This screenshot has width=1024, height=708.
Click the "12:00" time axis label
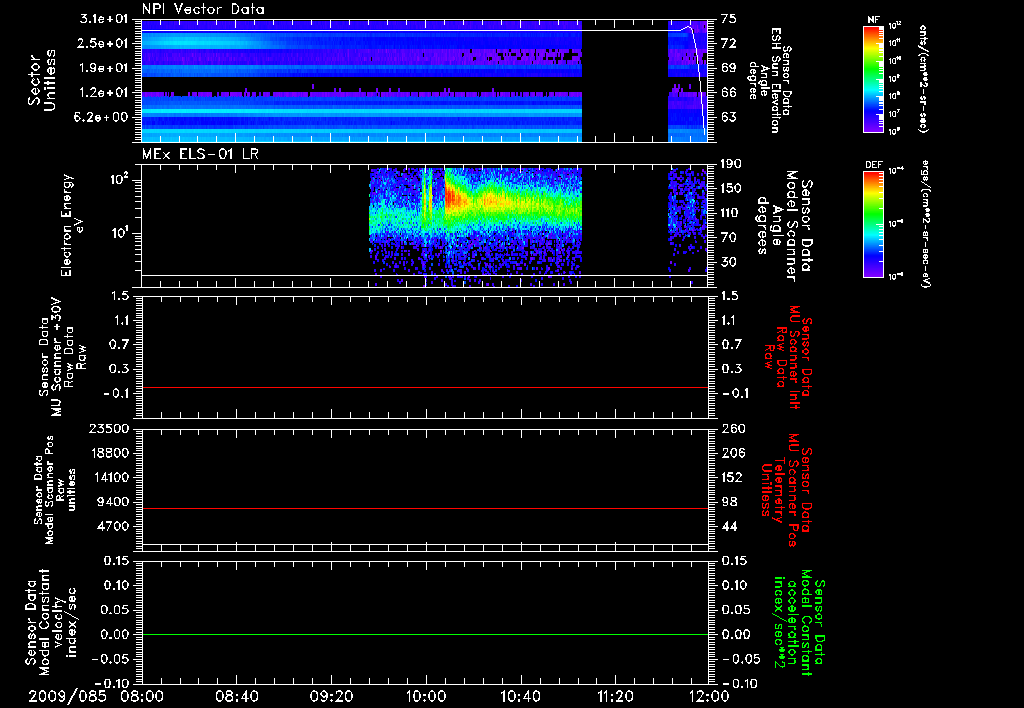[709, 696]
